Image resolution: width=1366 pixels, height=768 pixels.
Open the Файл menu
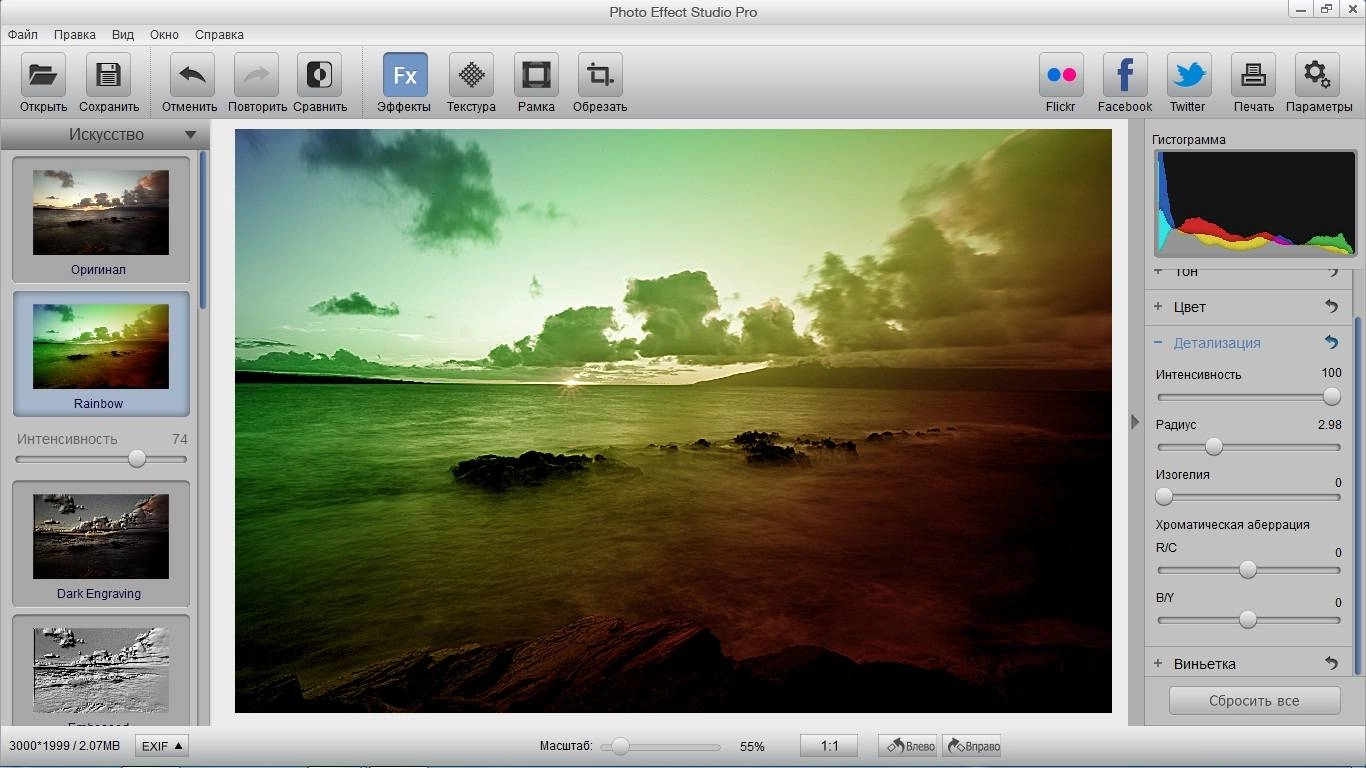coord(23,34)
